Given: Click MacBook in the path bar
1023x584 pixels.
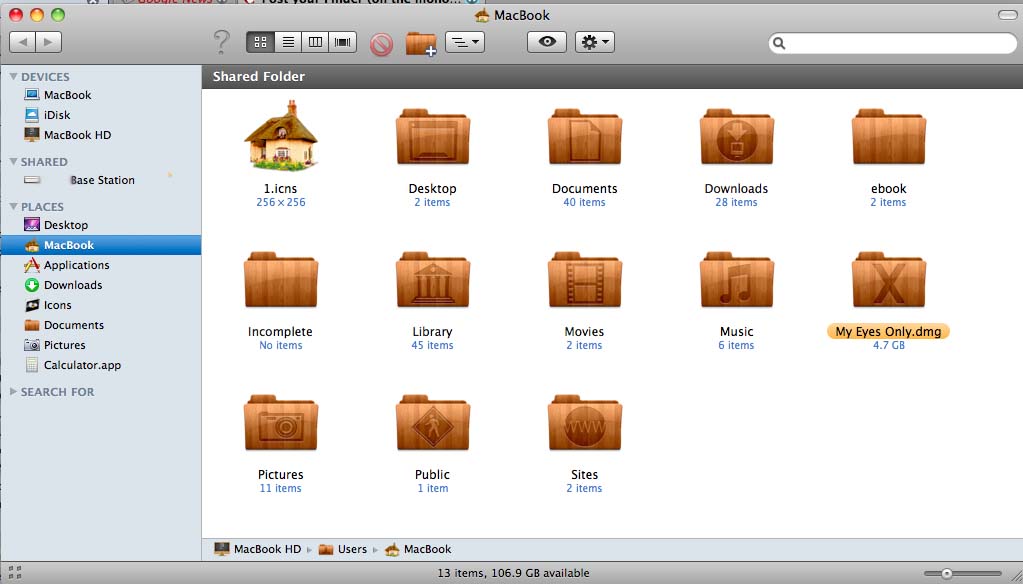Looking at the screenshot, I should pyautogui.click(x=418, y=549).
